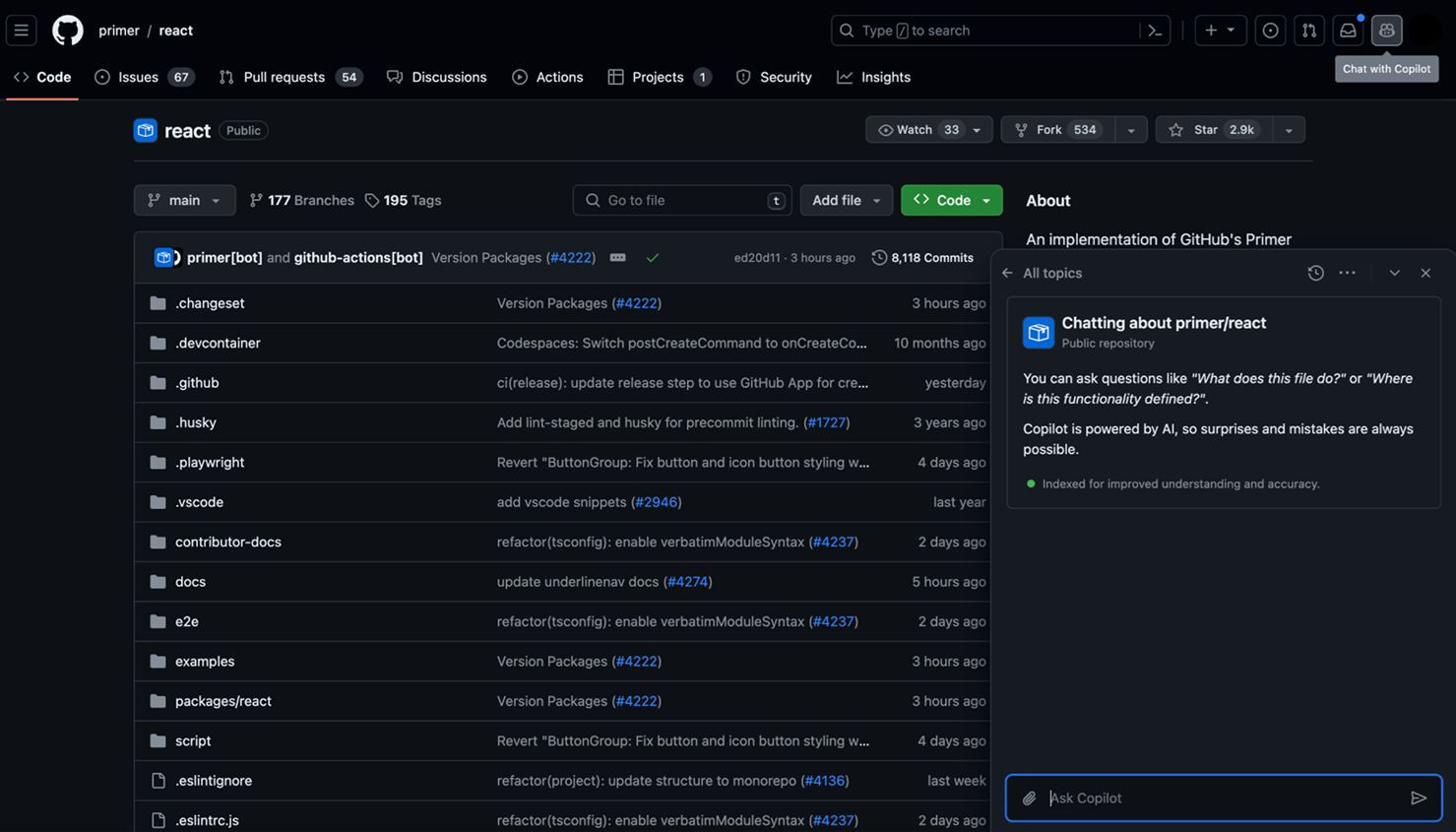1456x832 pixels.
Task: Open the main branch dropdown
Action: [184, 200]
